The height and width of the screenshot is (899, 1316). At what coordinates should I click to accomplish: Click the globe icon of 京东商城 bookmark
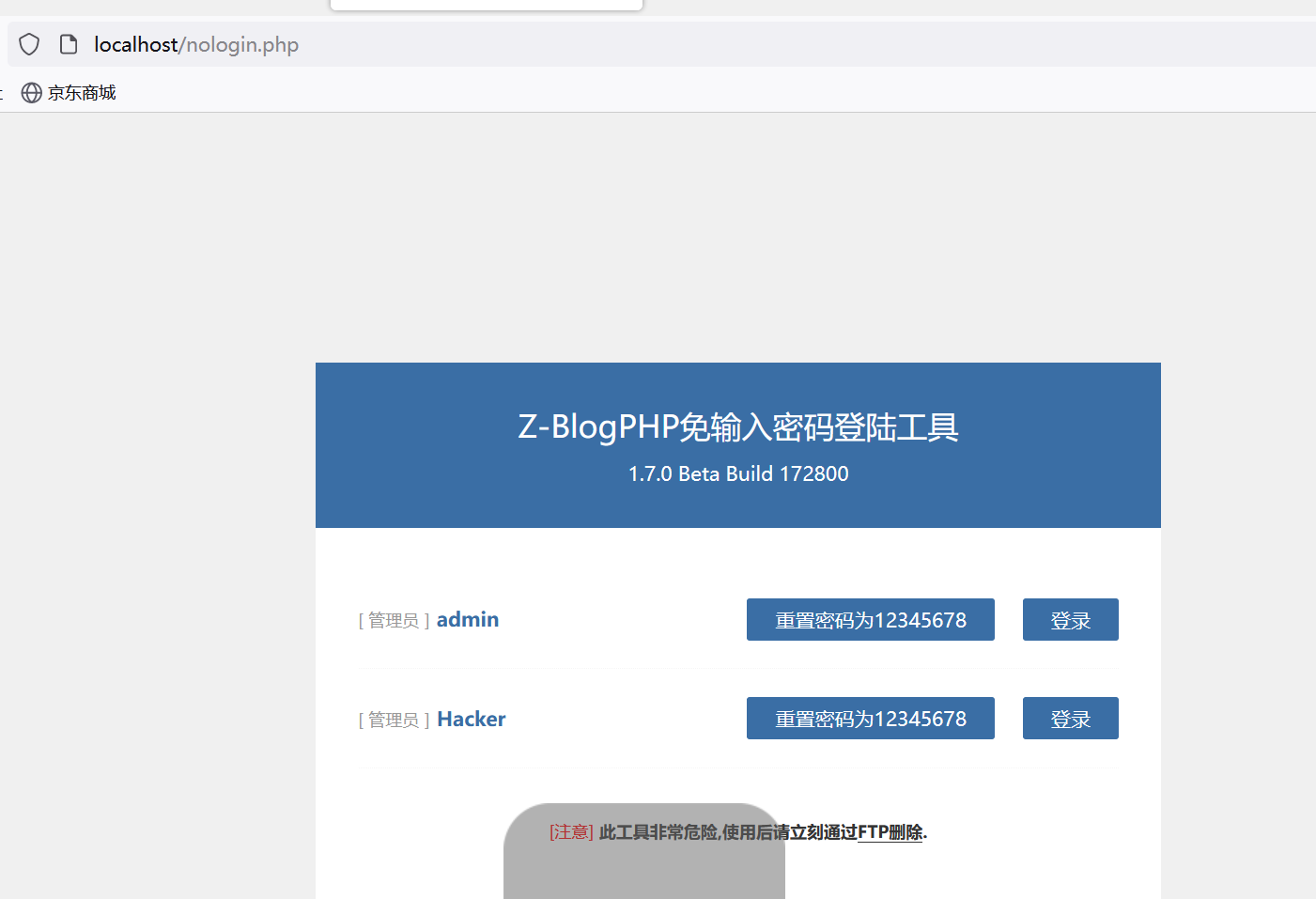pyautogui.click(x=32, y=92)
